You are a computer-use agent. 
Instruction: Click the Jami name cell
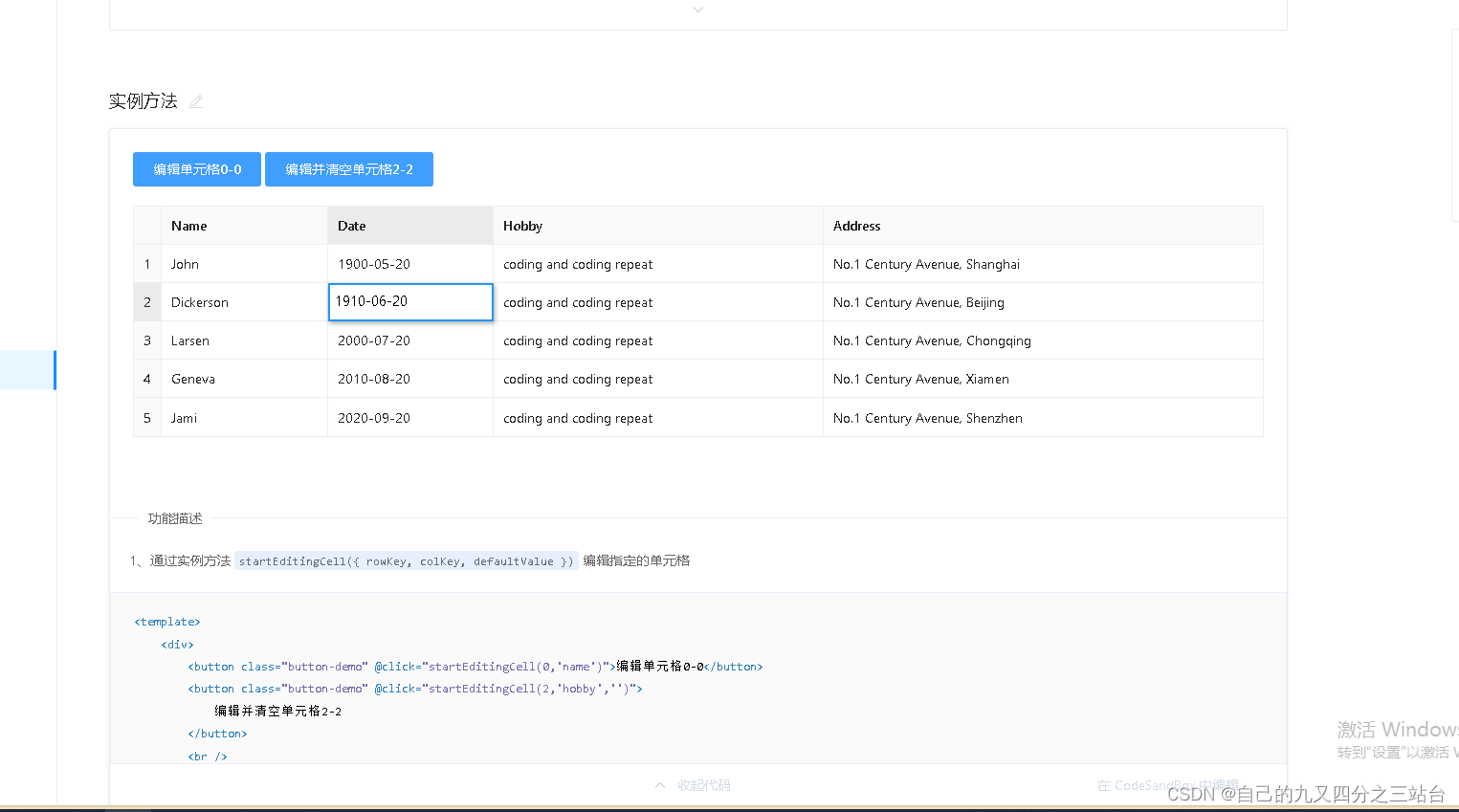click(244, 418)
